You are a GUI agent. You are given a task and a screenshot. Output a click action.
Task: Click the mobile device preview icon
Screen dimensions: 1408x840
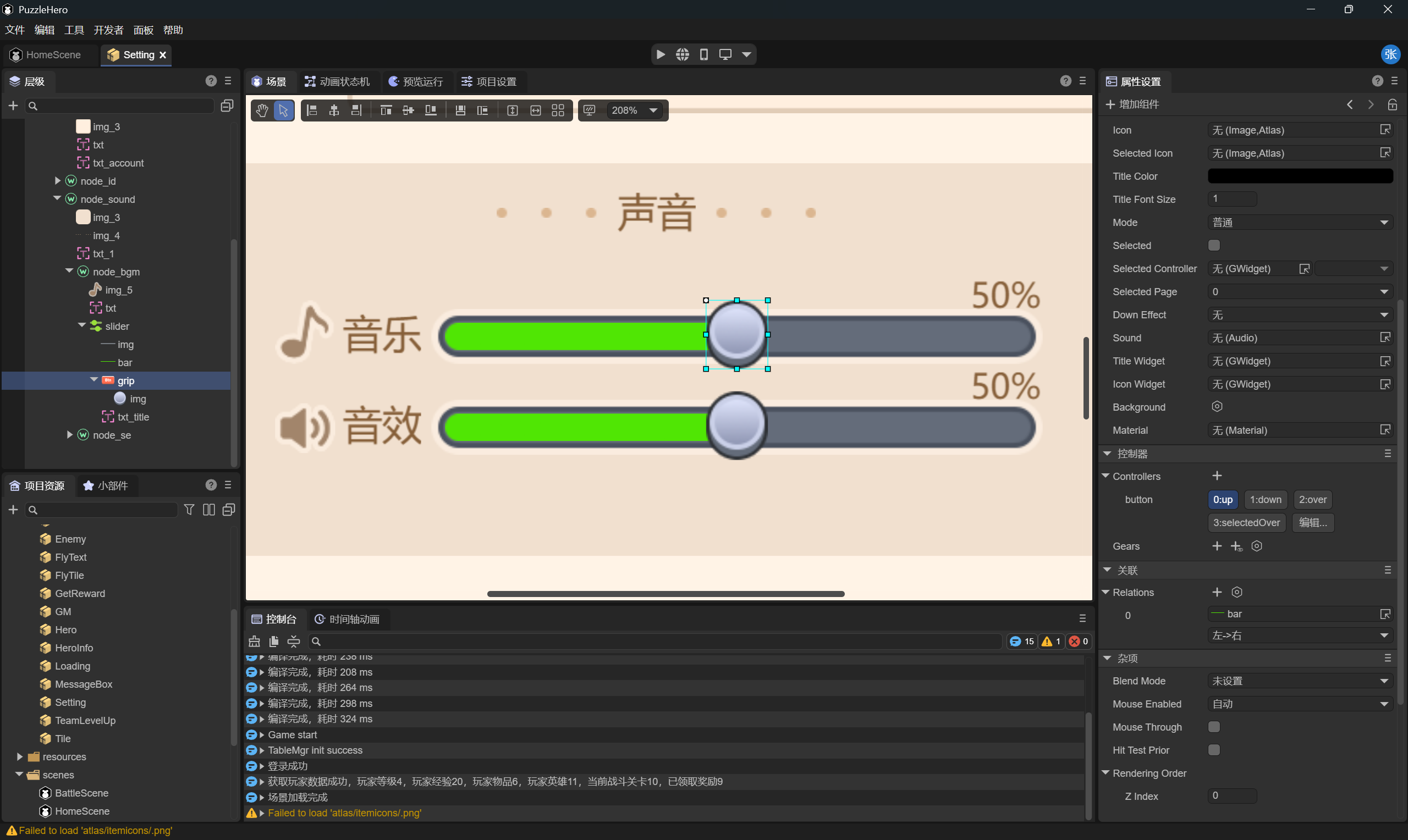click(x=703, y=54)
